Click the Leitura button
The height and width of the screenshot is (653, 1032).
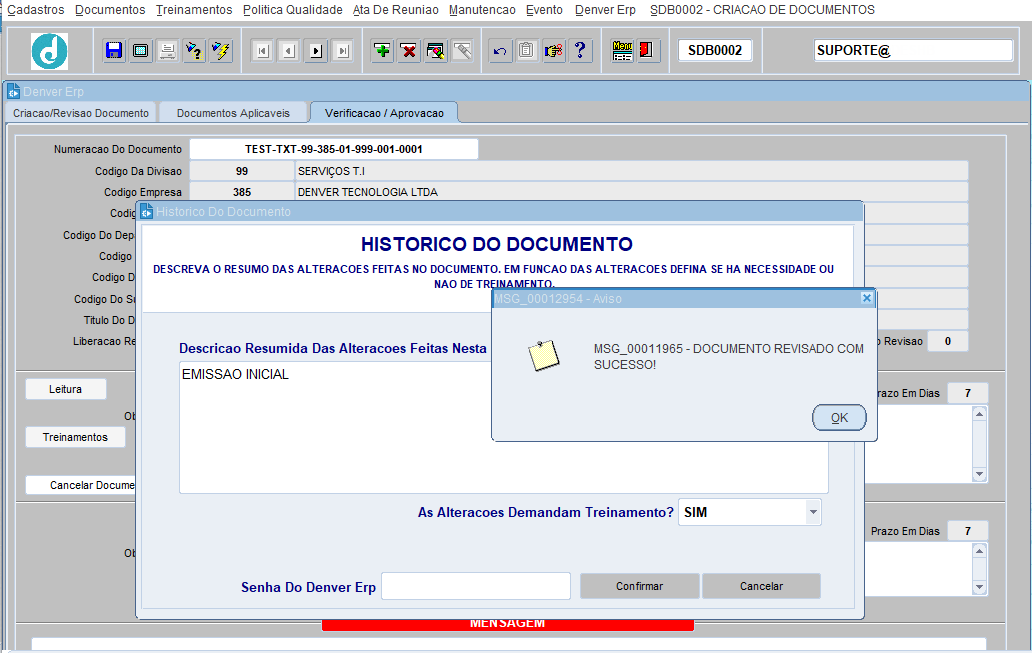click(x=66, y=389)
